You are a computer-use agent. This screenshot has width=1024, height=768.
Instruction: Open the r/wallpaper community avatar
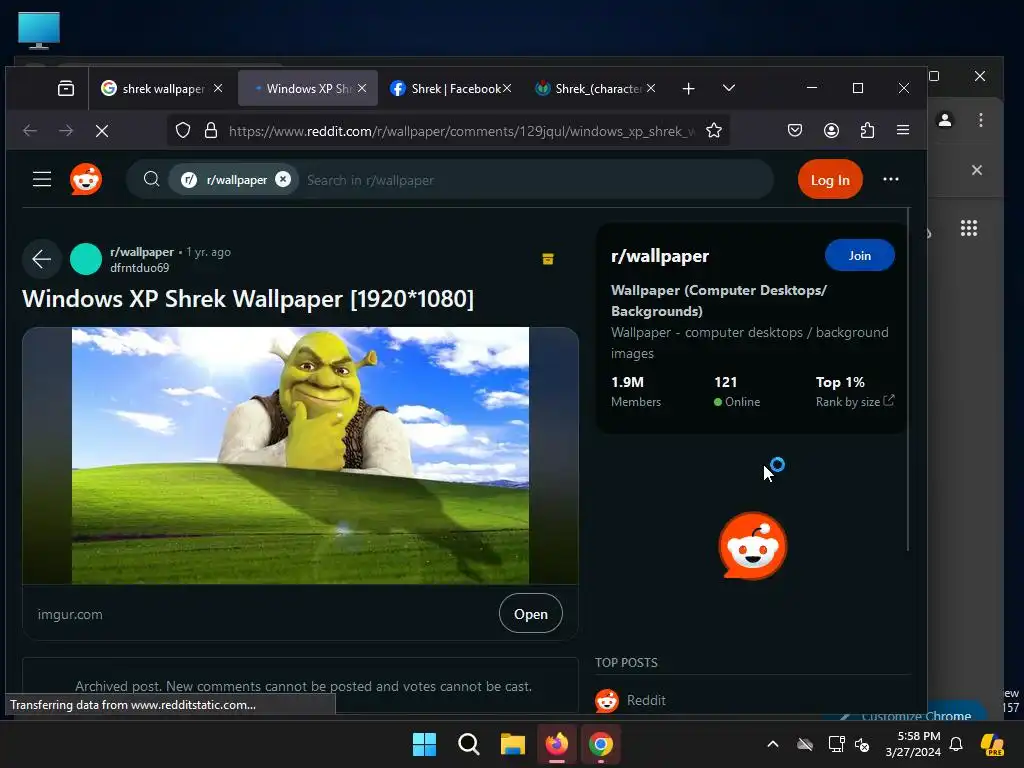click(x=86, y=259)
